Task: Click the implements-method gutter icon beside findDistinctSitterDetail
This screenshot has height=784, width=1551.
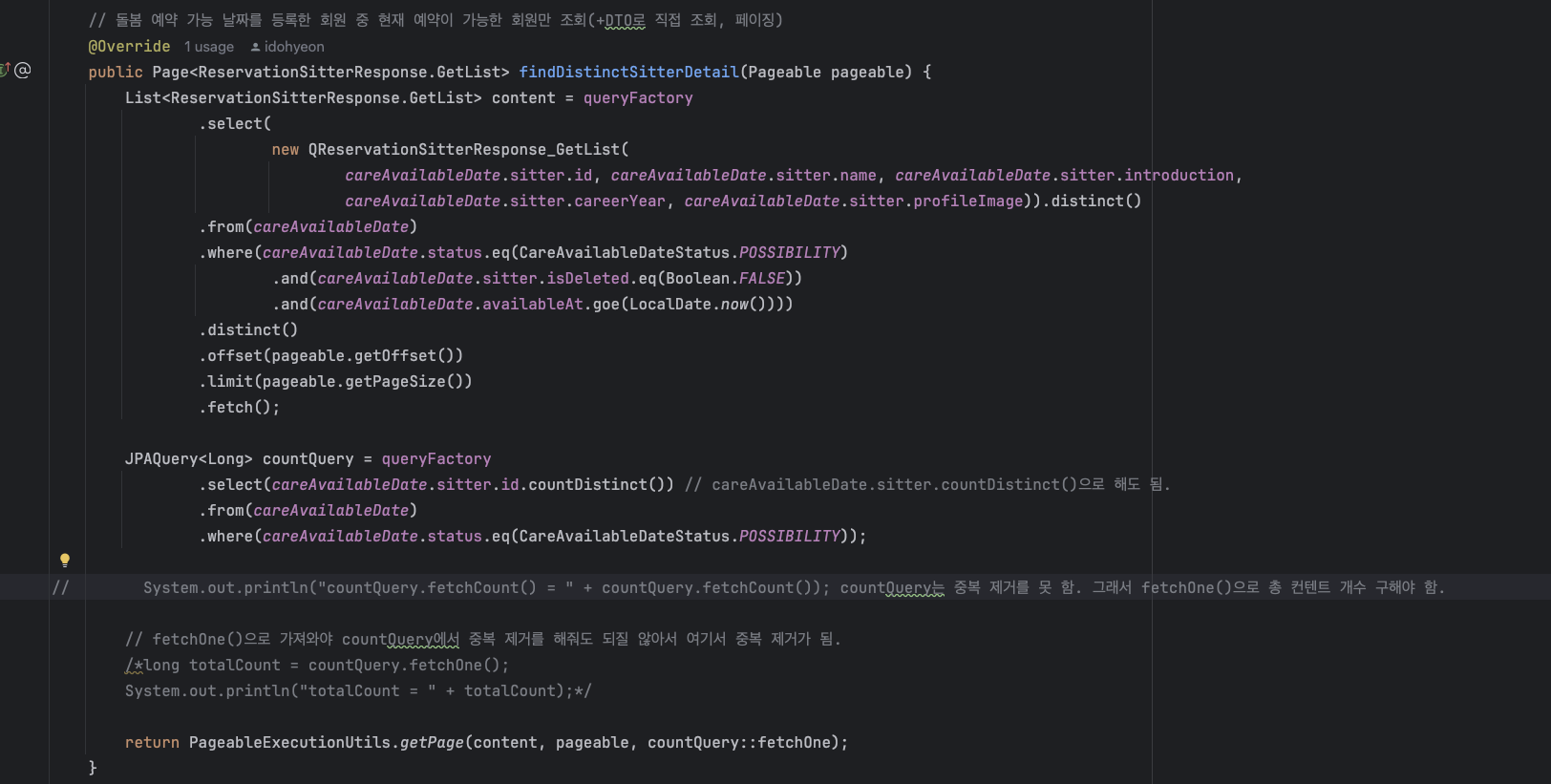Action: tap(4, 70)
